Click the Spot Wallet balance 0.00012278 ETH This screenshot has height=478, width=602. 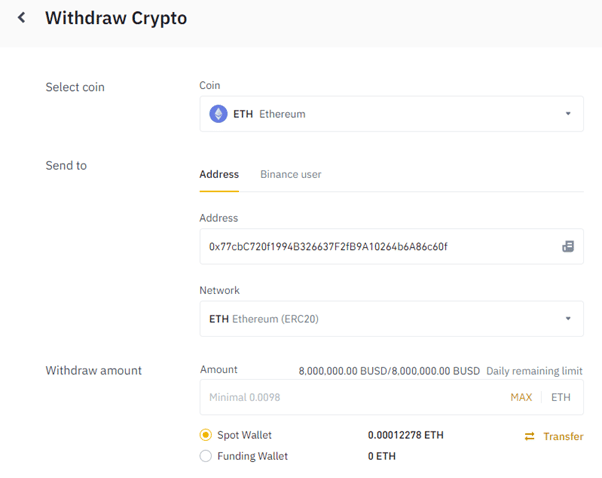[x=405, y=435]
